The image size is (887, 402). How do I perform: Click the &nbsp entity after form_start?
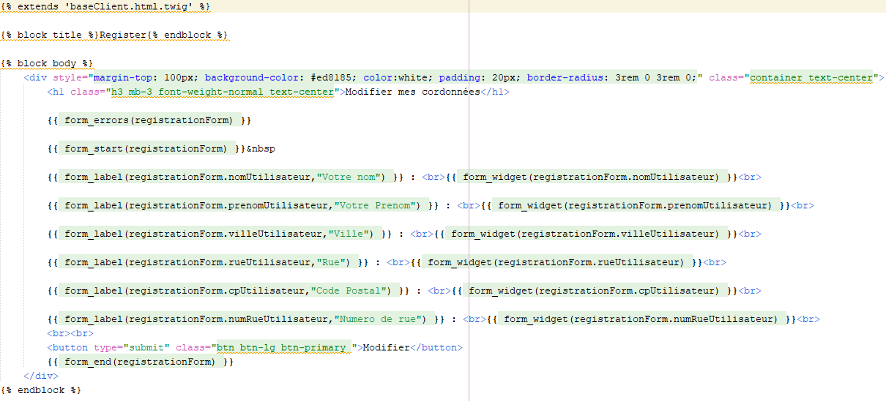[261, 149]
